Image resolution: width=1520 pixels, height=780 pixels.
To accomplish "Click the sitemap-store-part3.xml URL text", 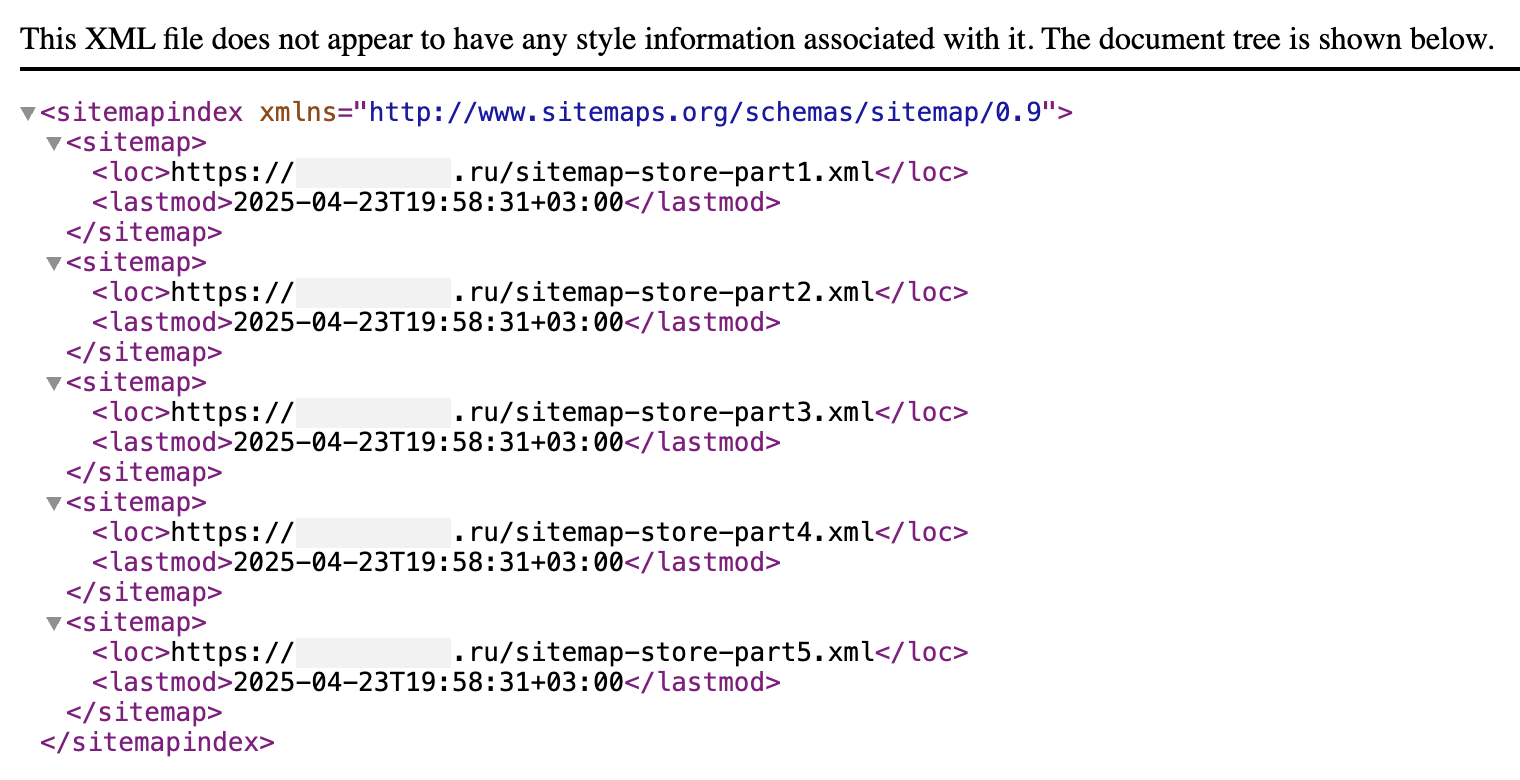I will pos(523,412).
